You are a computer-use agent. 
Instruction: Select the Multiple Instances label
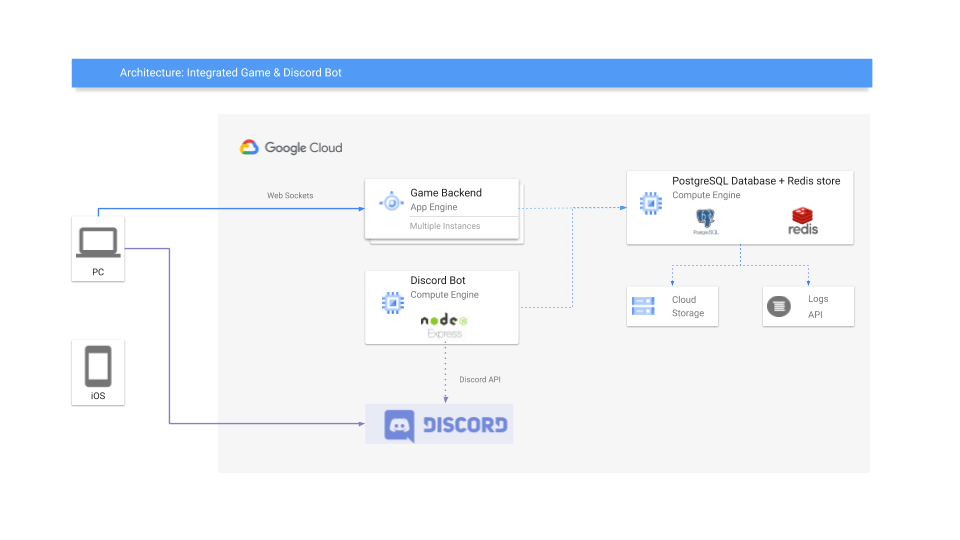pyautogui.click(x=444, y=226)
